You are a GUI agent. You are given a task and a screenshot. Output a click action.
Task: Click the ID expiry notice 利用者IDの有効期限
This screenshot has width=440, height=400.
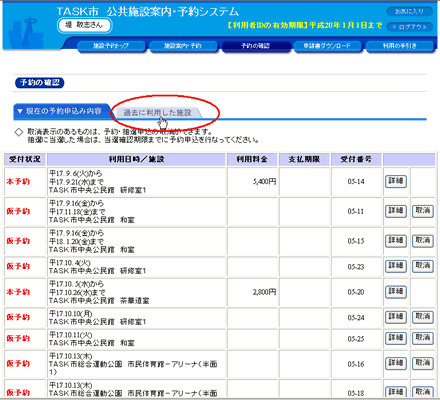(x=305, y=25)
